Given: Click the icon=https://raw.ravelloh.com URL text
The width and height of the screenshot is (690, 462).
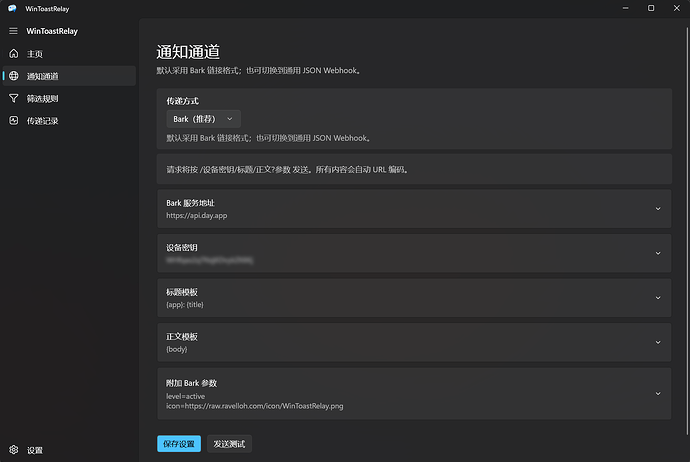Looking at the screenshot, I should (x=254, y=406).
